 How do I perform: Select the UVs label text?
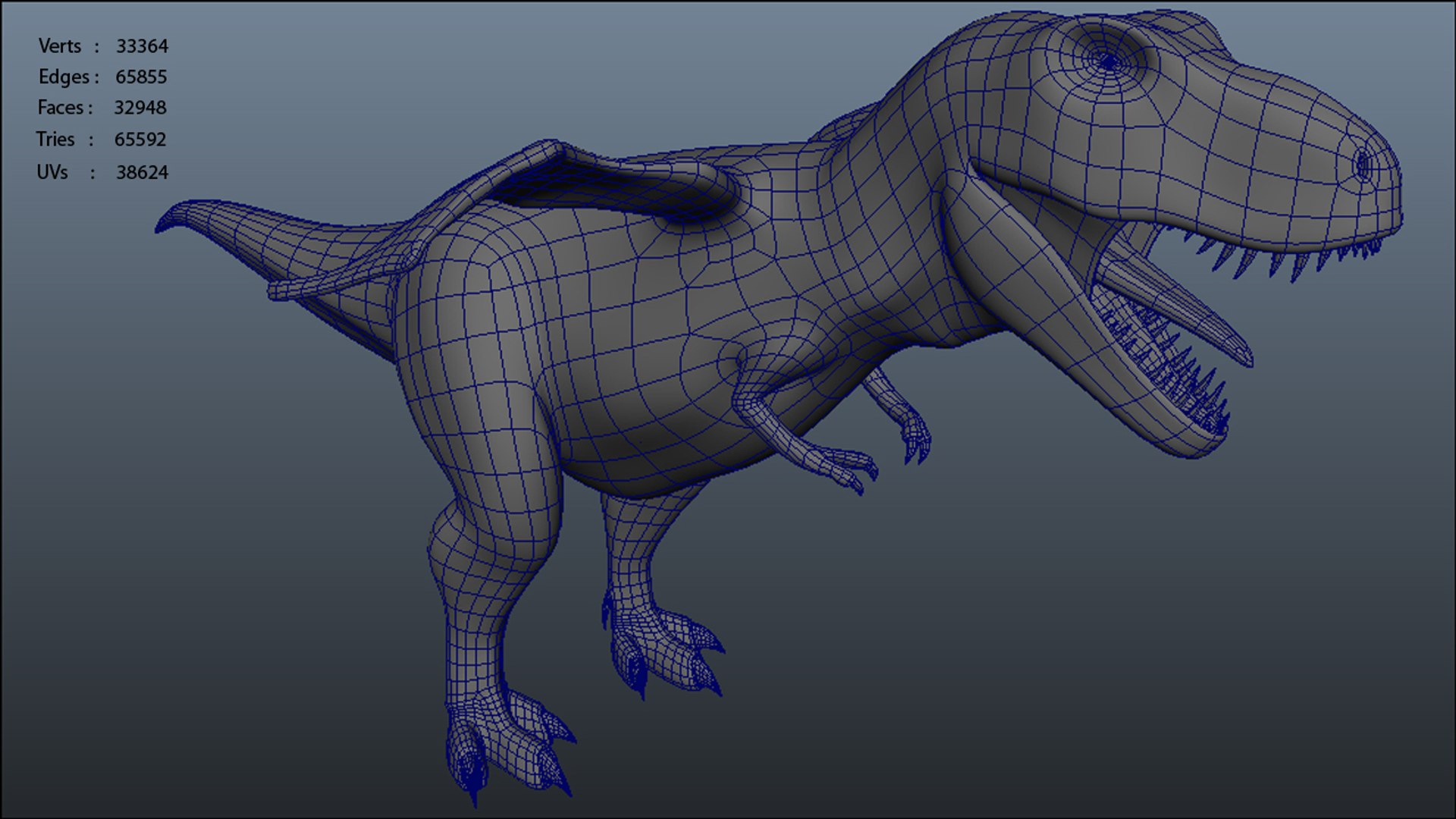point(52,173)
